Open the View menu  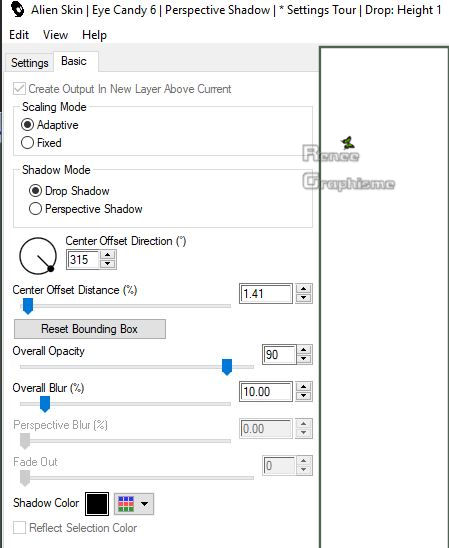(x=56, y=35)
